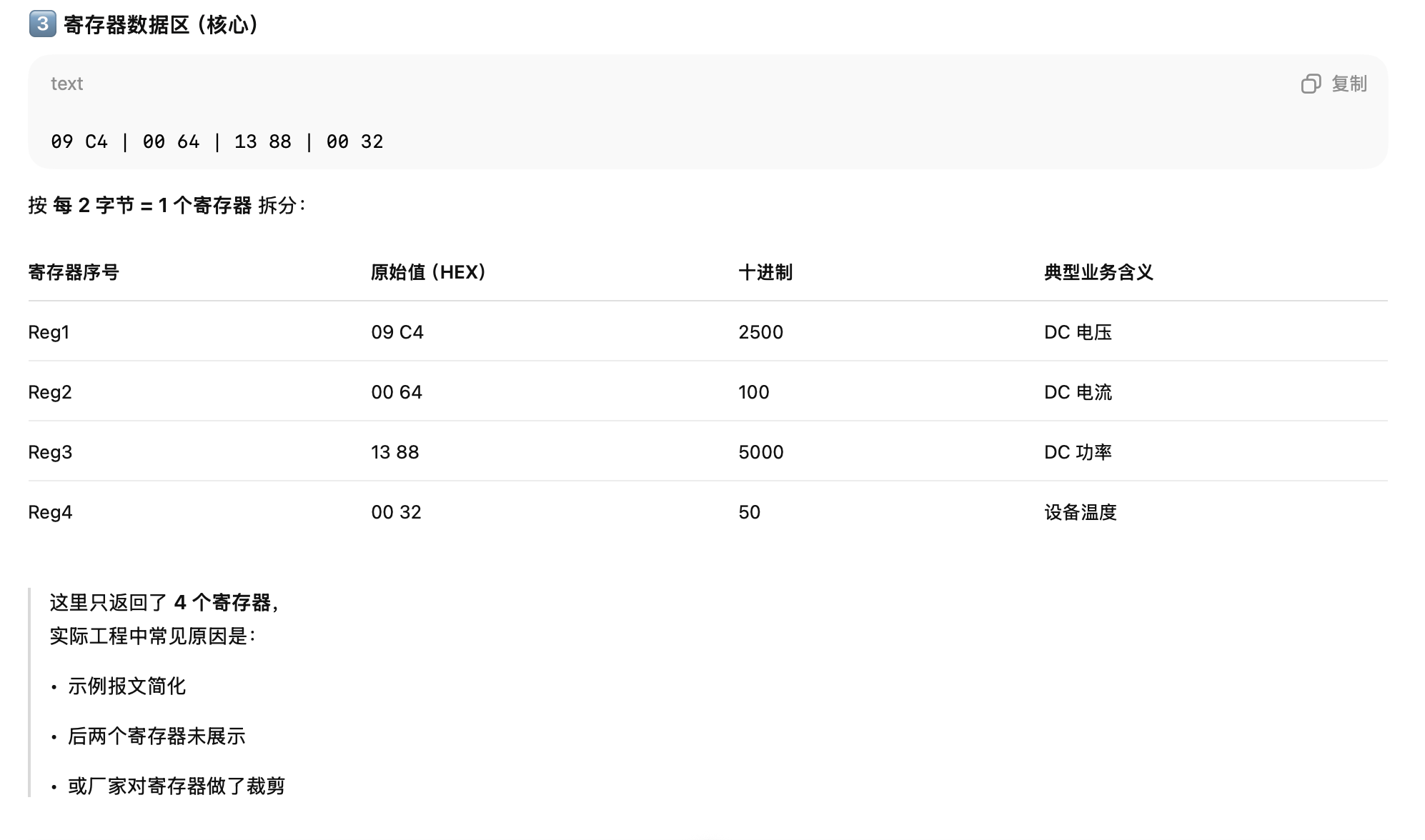Select the 典型业务含义 column header
The image size is (1425, 840).
(1098, 272)
